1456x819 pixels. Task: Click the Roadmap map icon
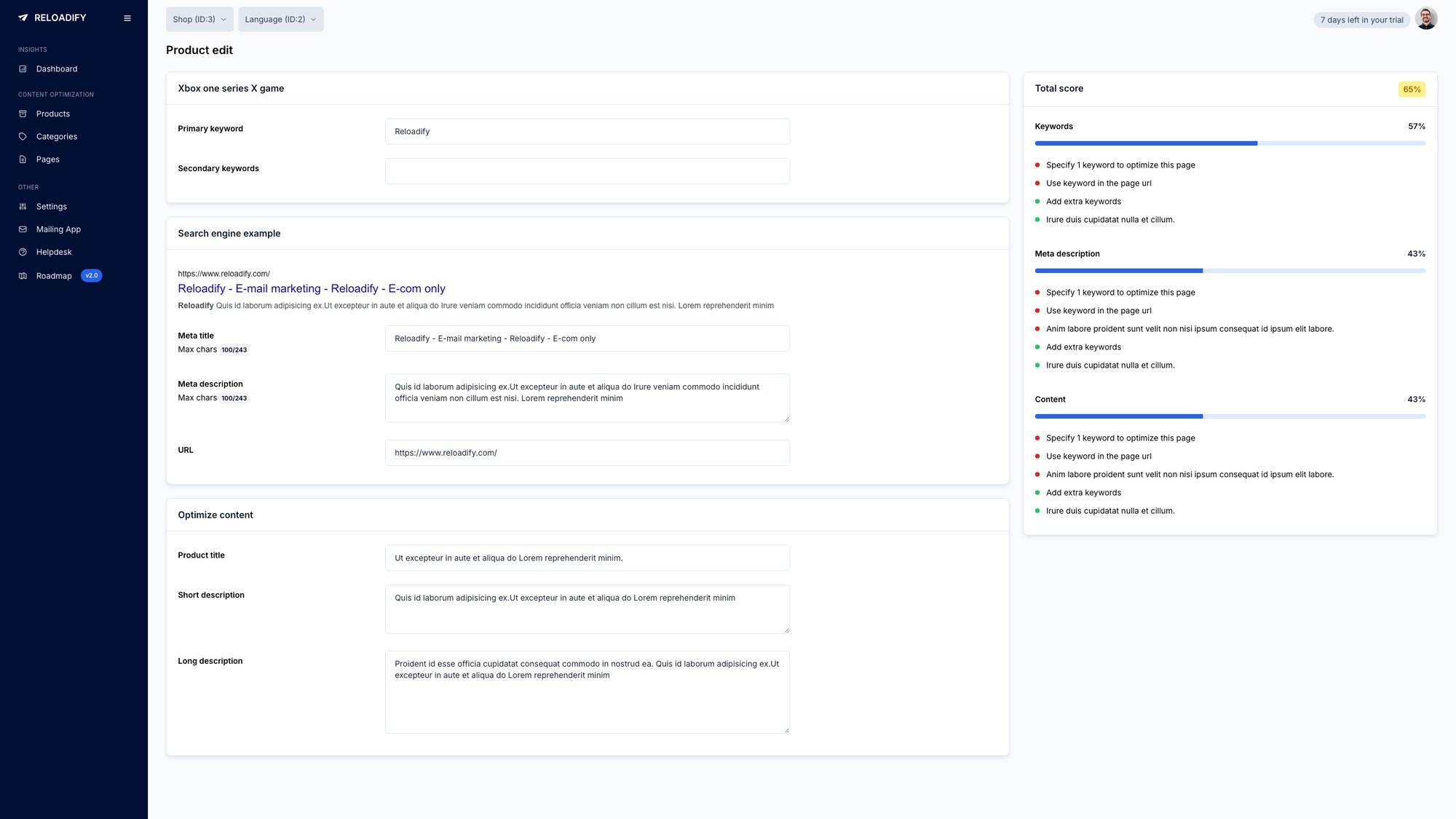coord(24,275)
